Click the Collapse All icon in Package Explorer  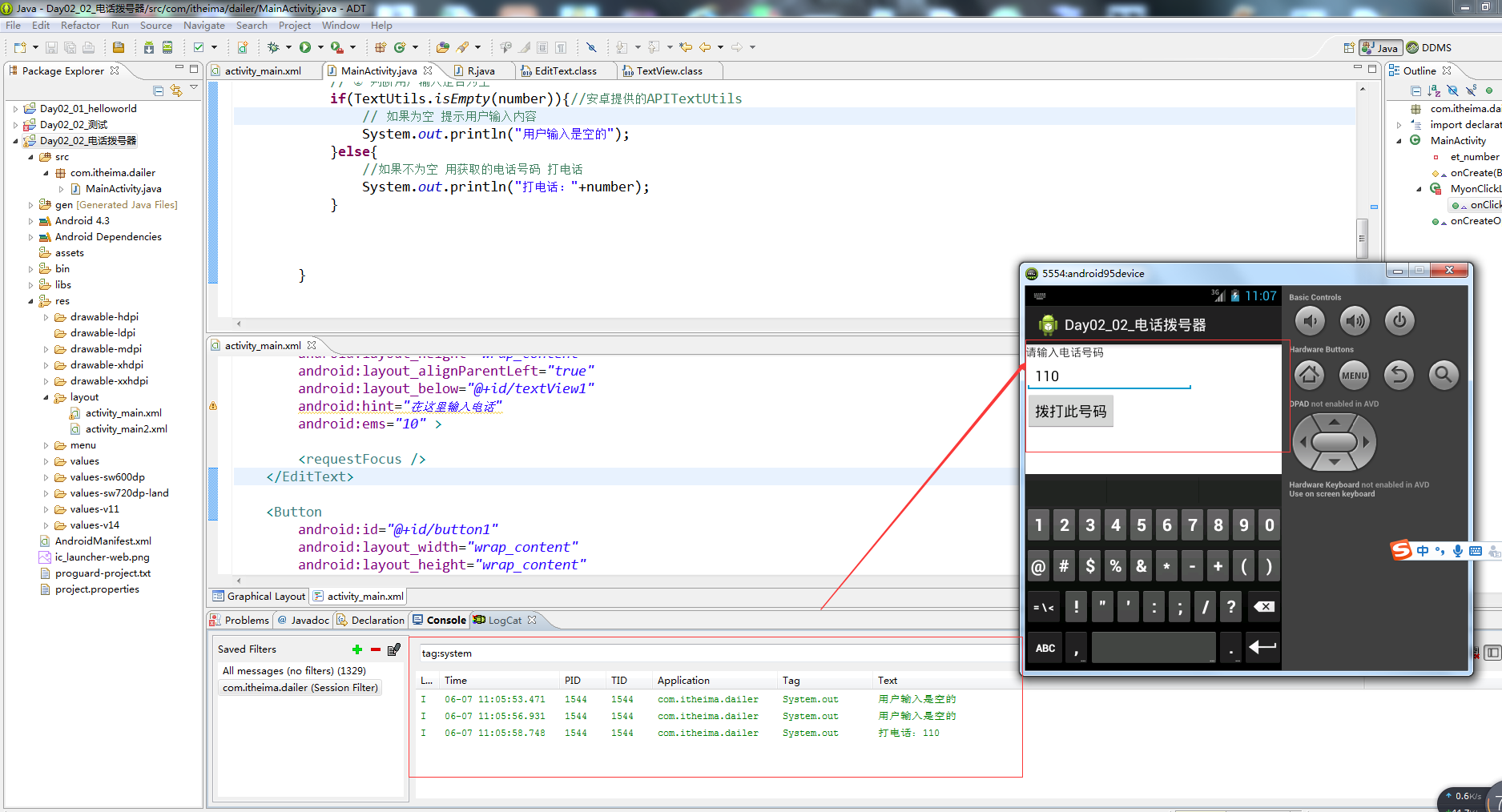click(159, 90)
